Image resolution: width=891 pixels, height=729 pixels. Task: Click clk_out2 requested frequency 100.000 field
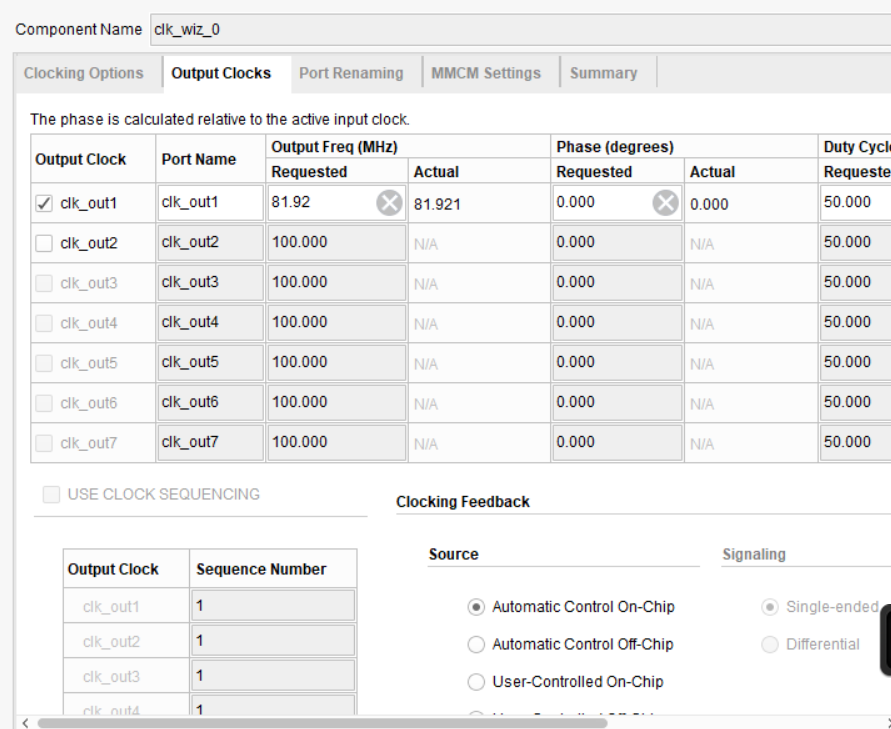336,243
